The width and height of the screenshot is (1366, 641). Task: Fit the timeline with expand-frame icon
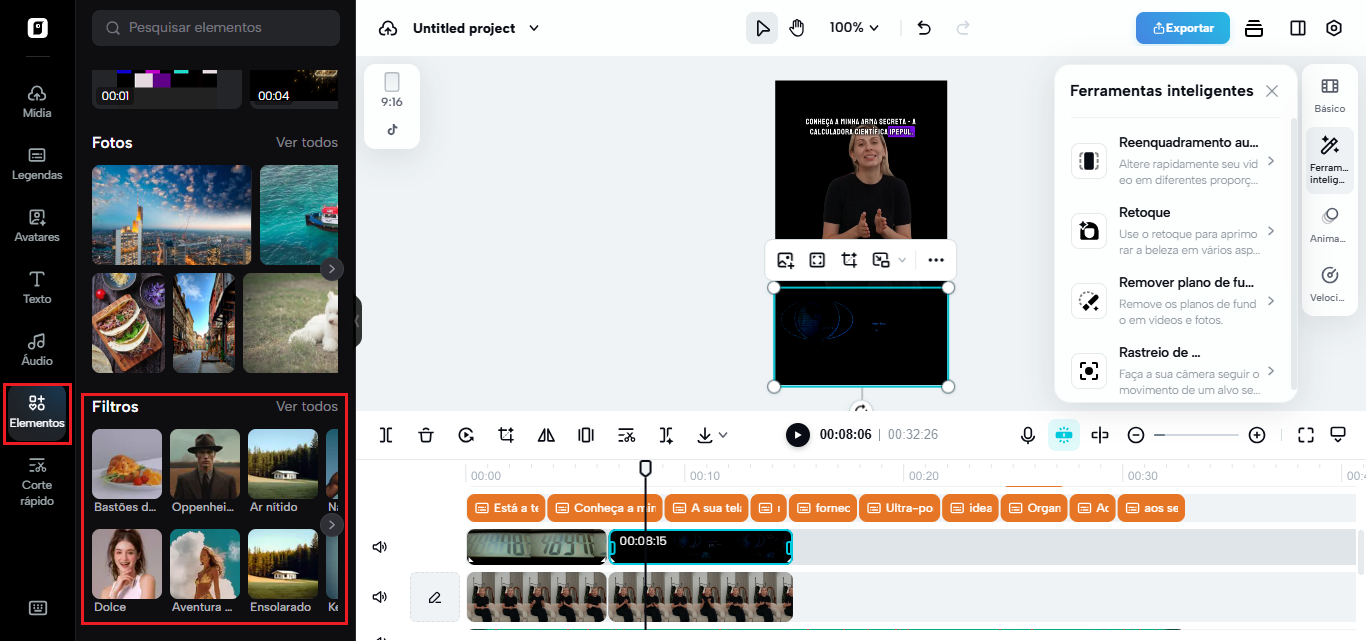click(x=1305, y=435)
